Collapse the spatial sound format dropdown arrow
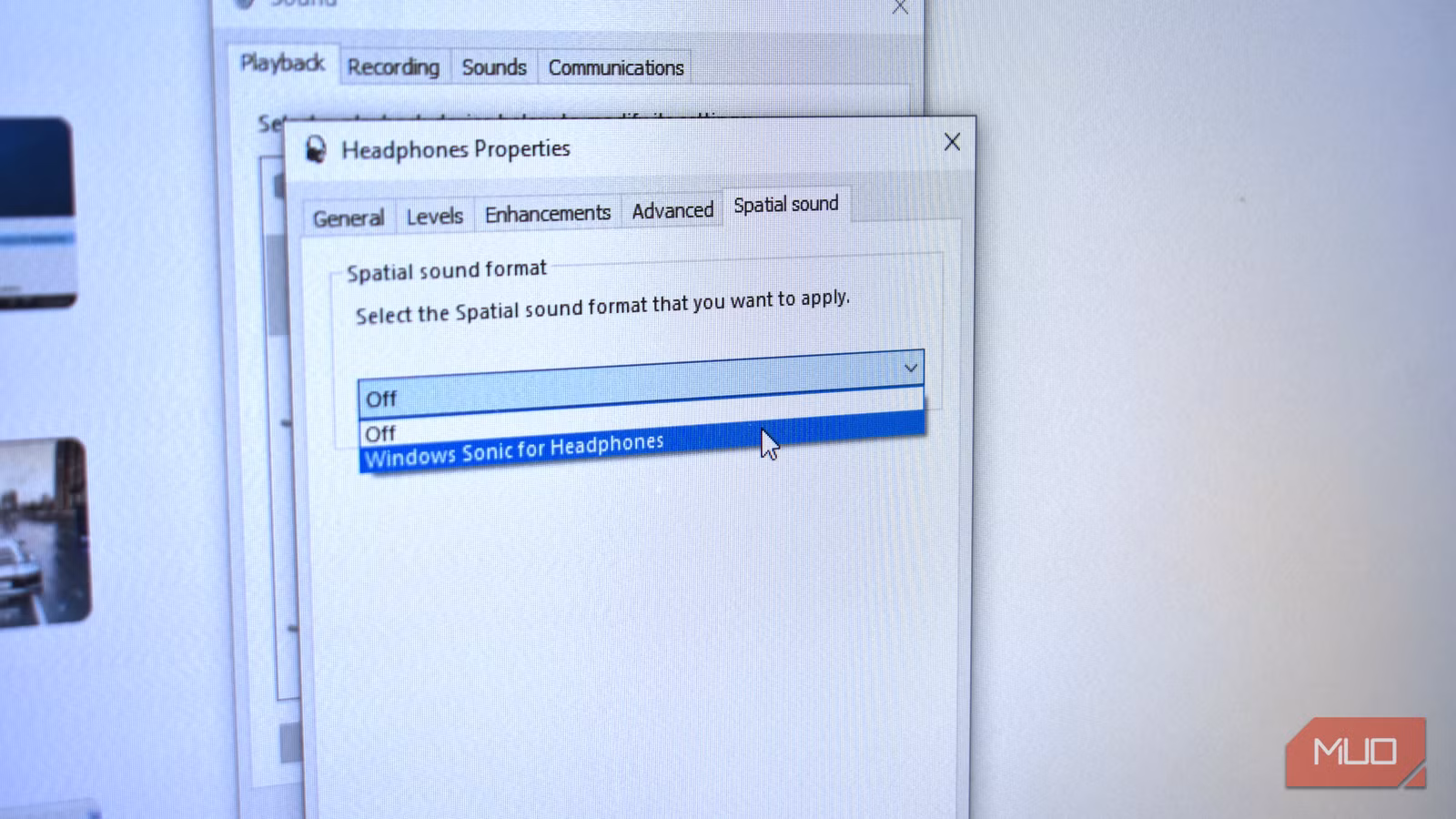 [x=910, y=368]
